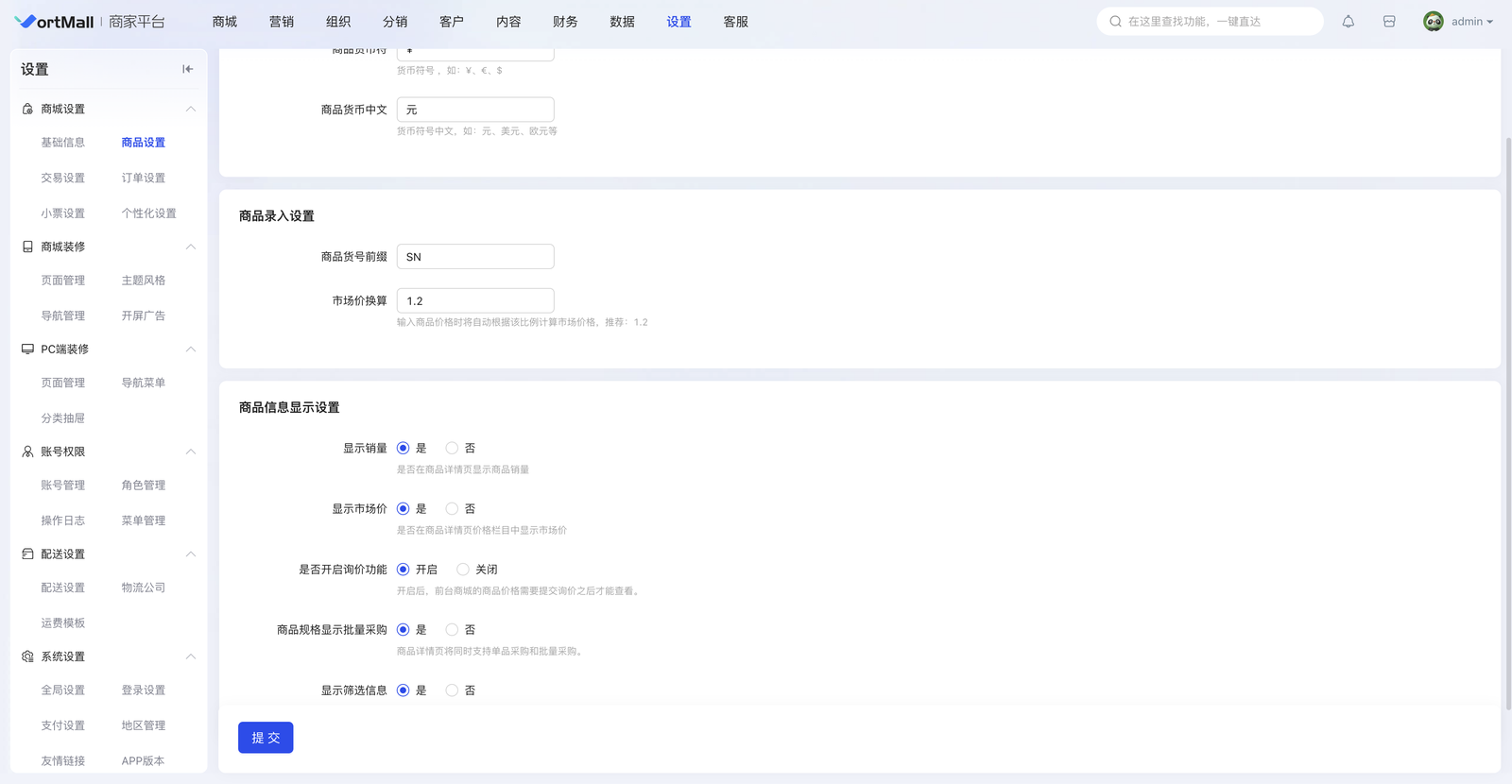Click the notification bell icon
Image resolution: width=1512 pixels, height=784 pixels.
coord(1349,22)
